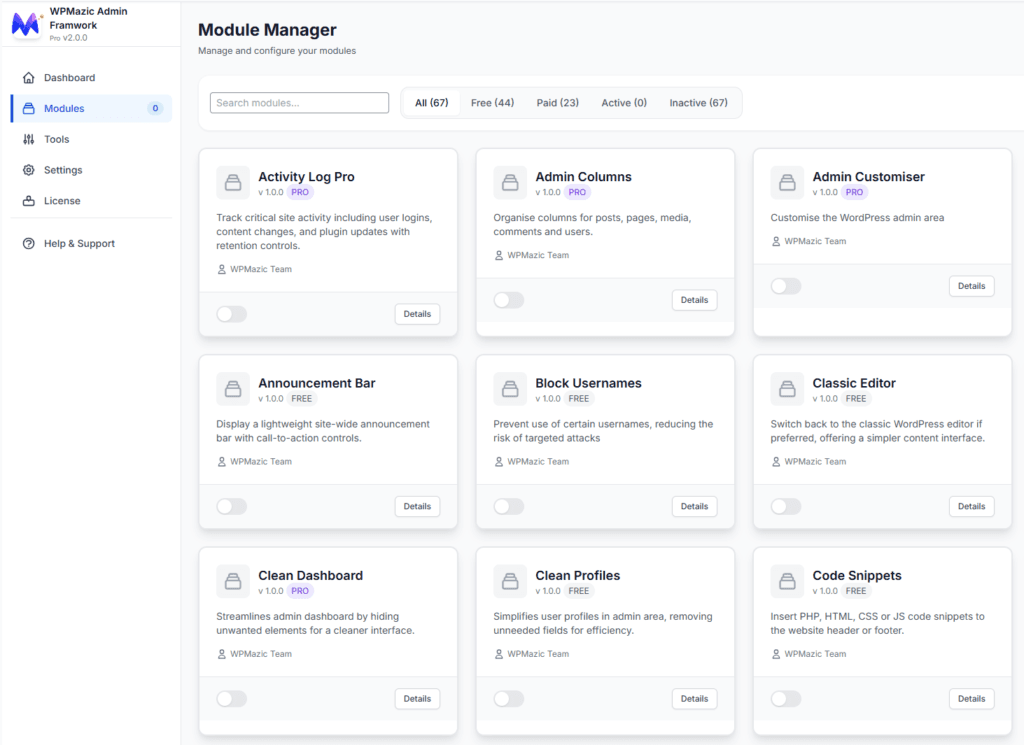The width and height of the screenshot is (1024, 745).
Task: Click author icon in Clean Dashboard card
Action: pos(221,654)
